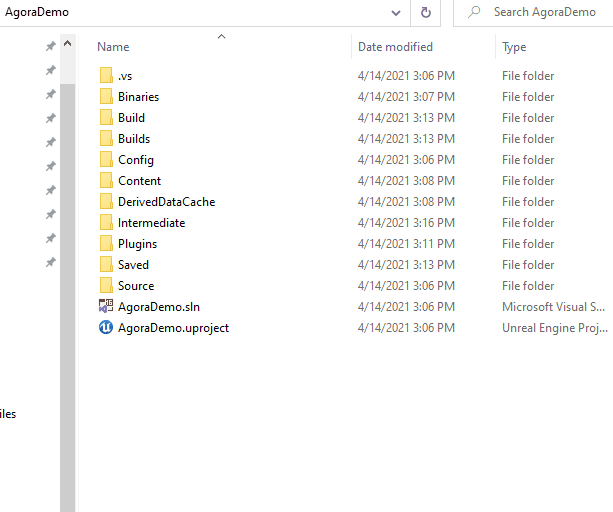Select the Plugins folder name
This screenshot has height=512, width=613.
click(x=137, y=244)
